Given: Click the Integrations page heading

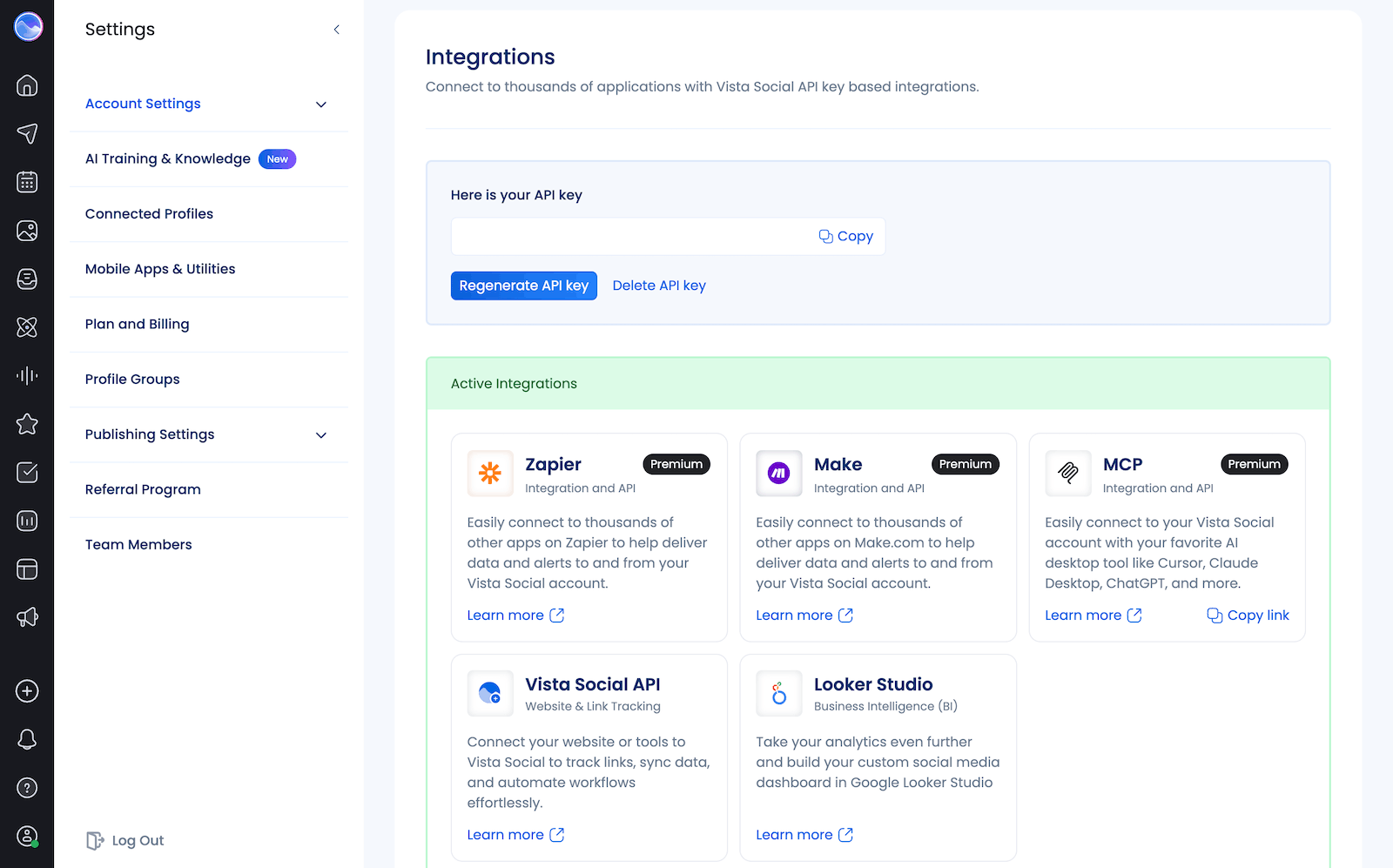Looking at the screenshot, I should [490, 57].
